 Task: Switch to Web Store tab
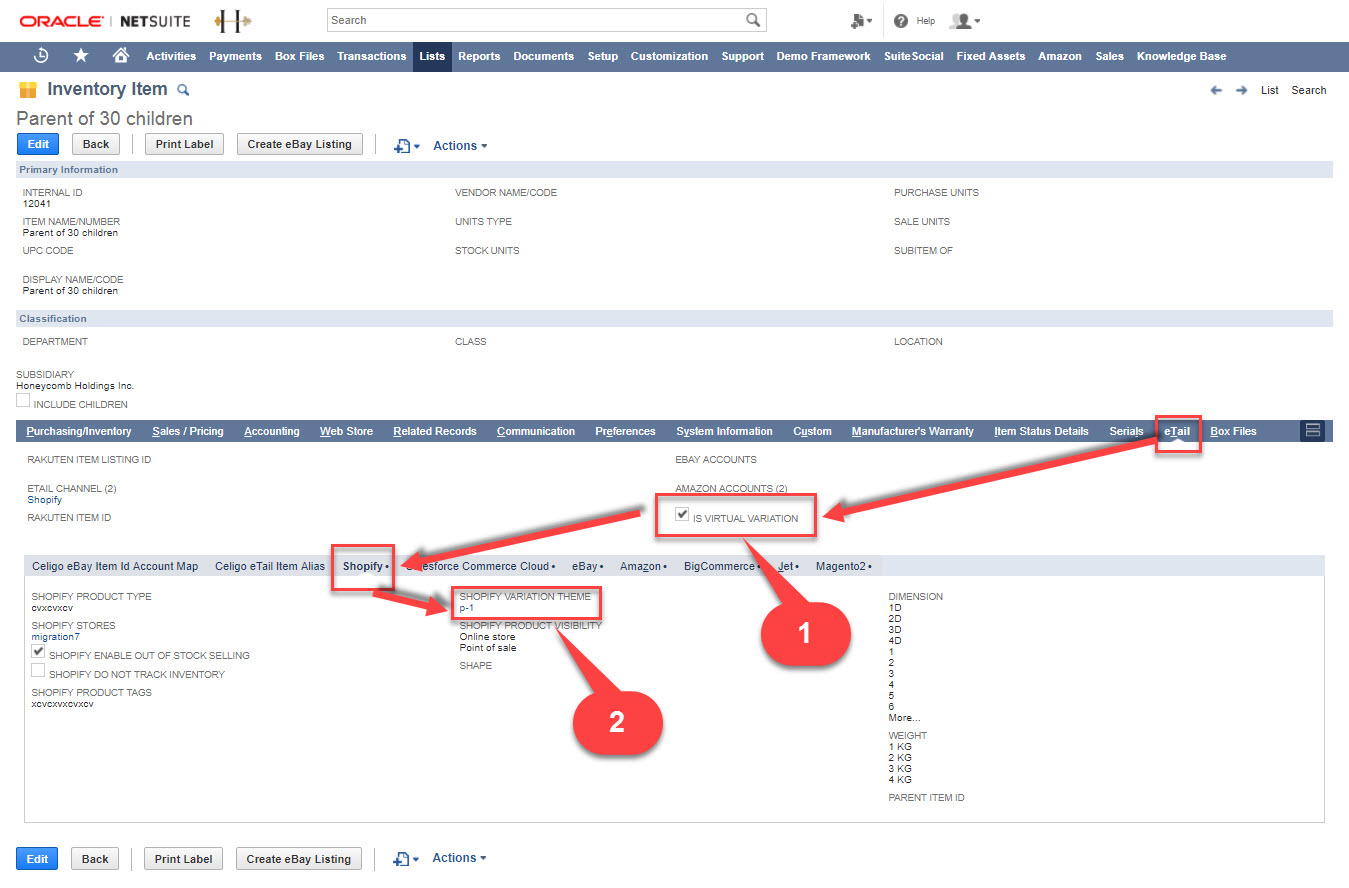click(x=346, y=431)
